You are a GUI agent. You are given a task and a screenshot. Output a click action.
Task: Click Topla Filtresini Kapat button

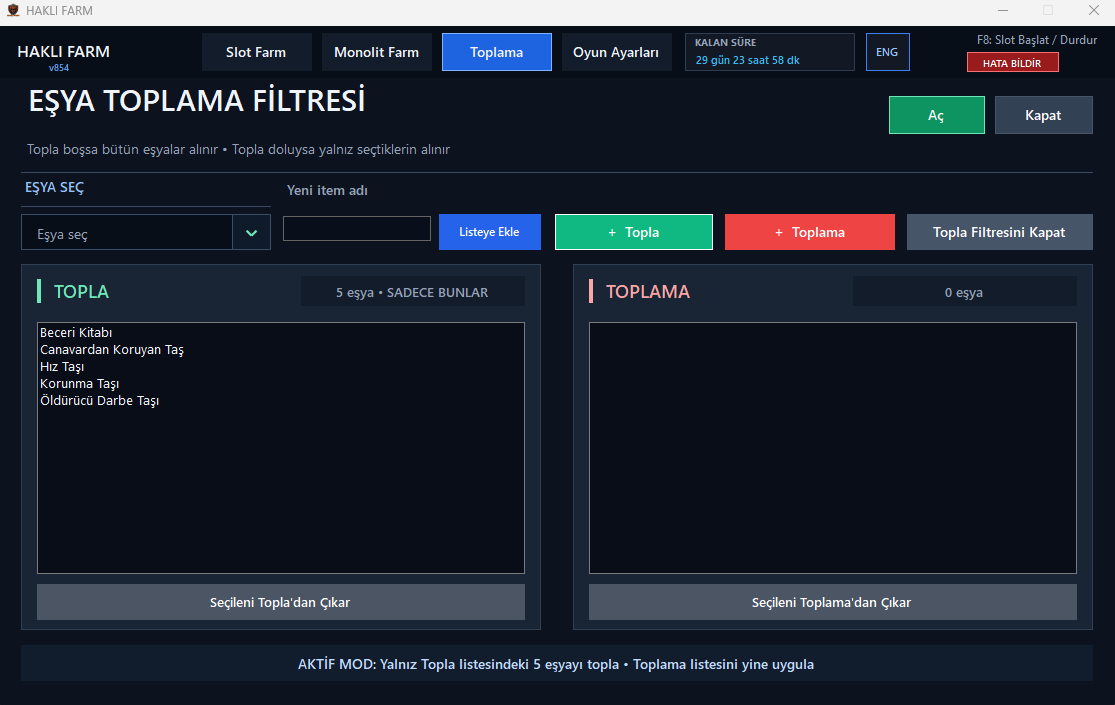tap(999, 232)
